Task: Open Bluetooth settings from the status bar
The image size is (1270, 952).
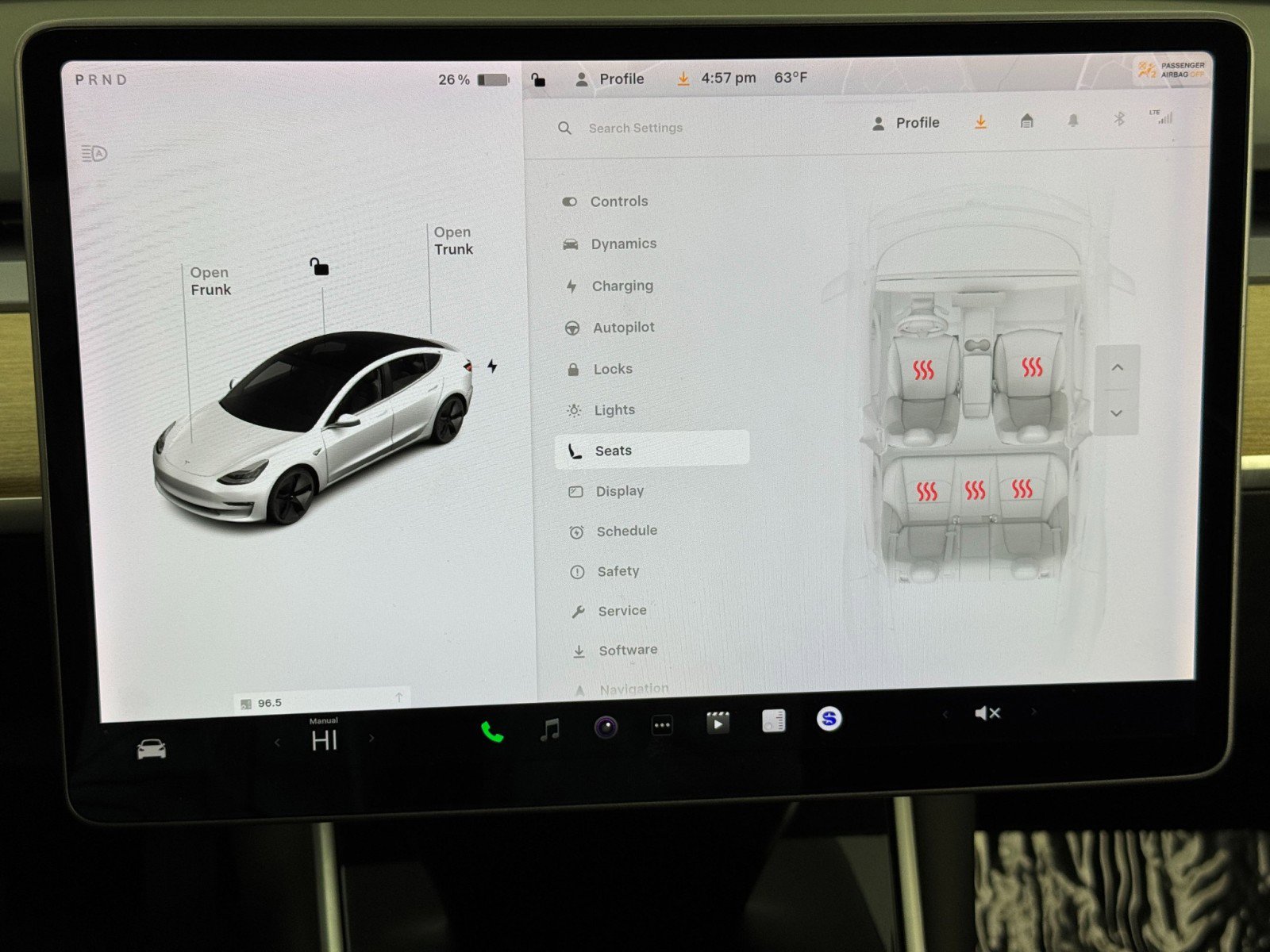Action: [x=1120, y=119]
